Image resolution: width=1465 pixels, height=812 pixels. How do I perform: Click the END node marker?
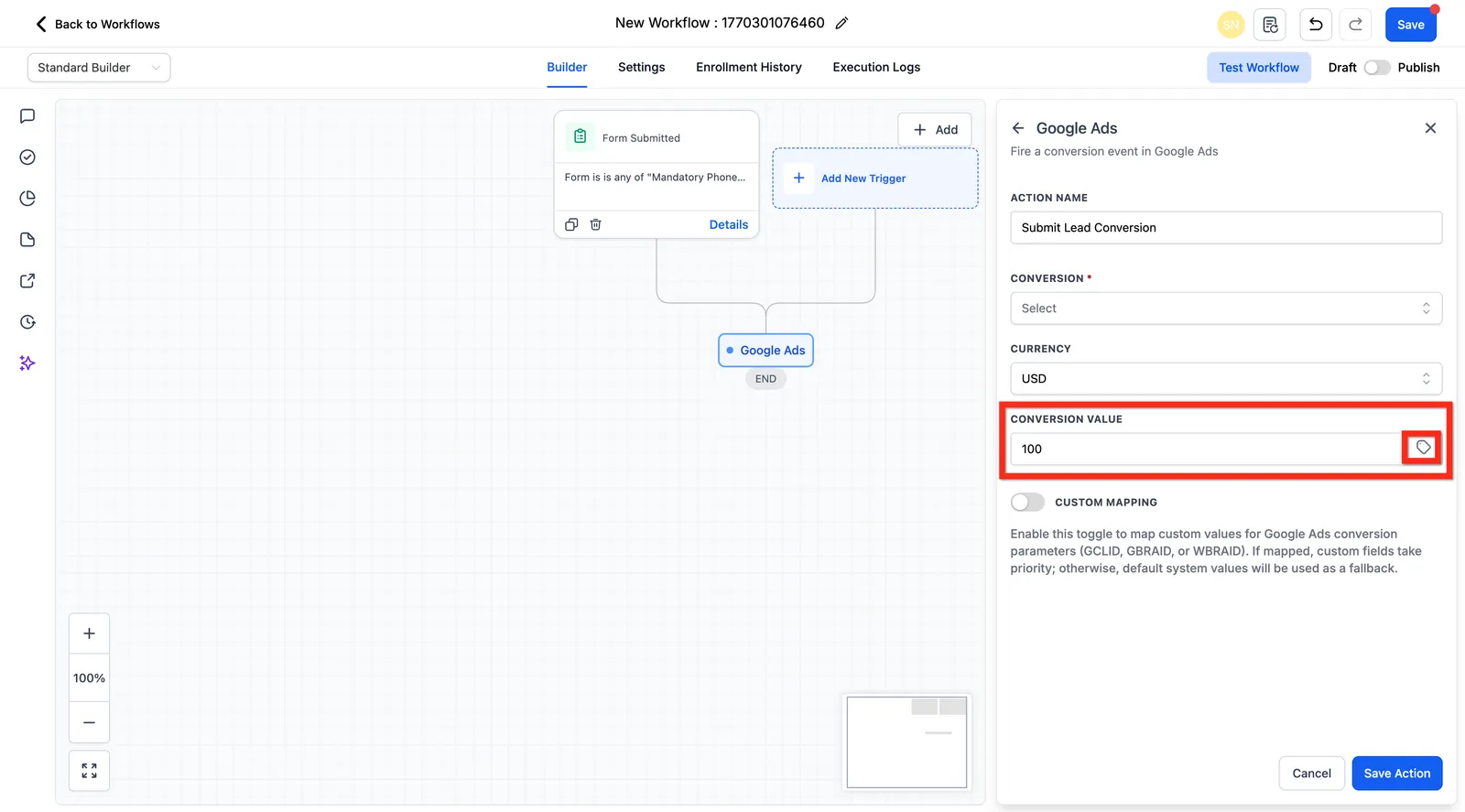(765, 379)
